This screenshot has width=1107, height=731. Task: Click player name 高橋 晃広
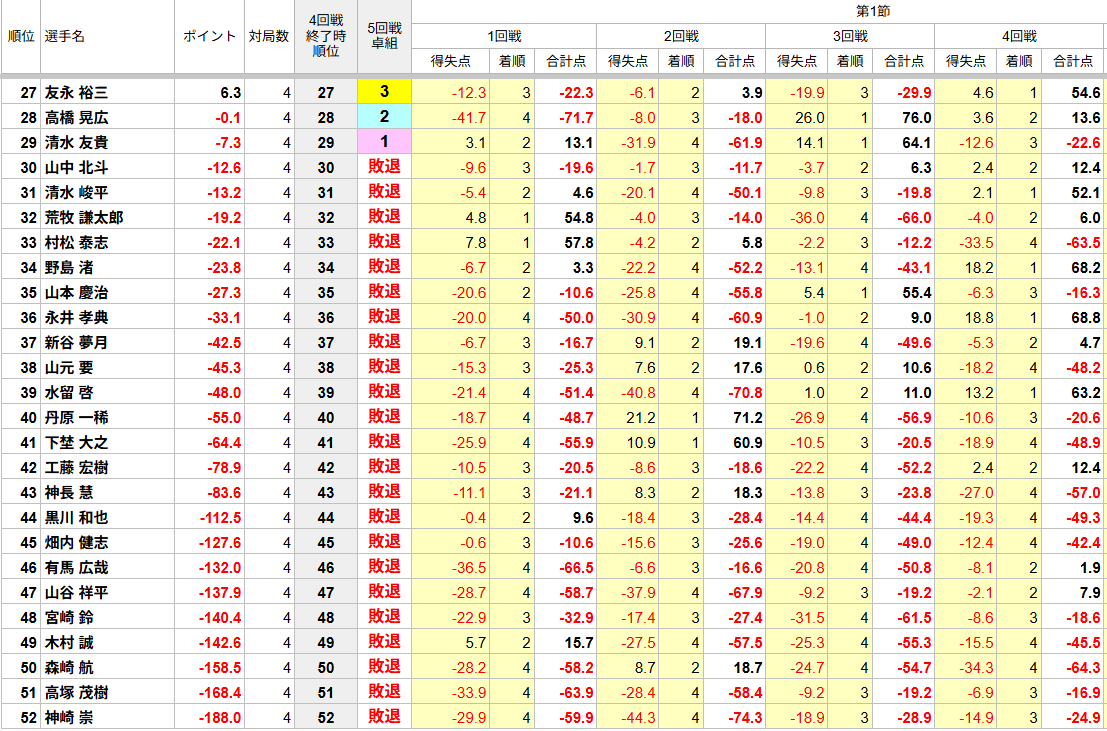76,117
